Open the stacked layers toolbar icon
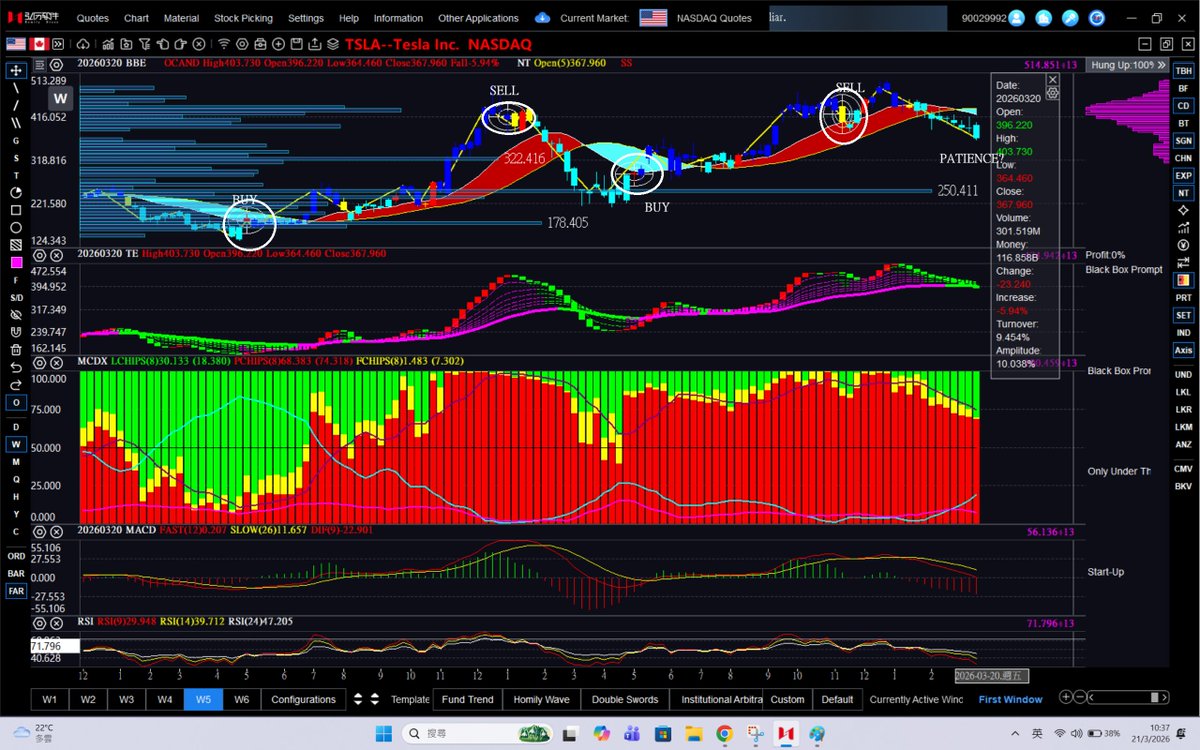 click(333, 44)
